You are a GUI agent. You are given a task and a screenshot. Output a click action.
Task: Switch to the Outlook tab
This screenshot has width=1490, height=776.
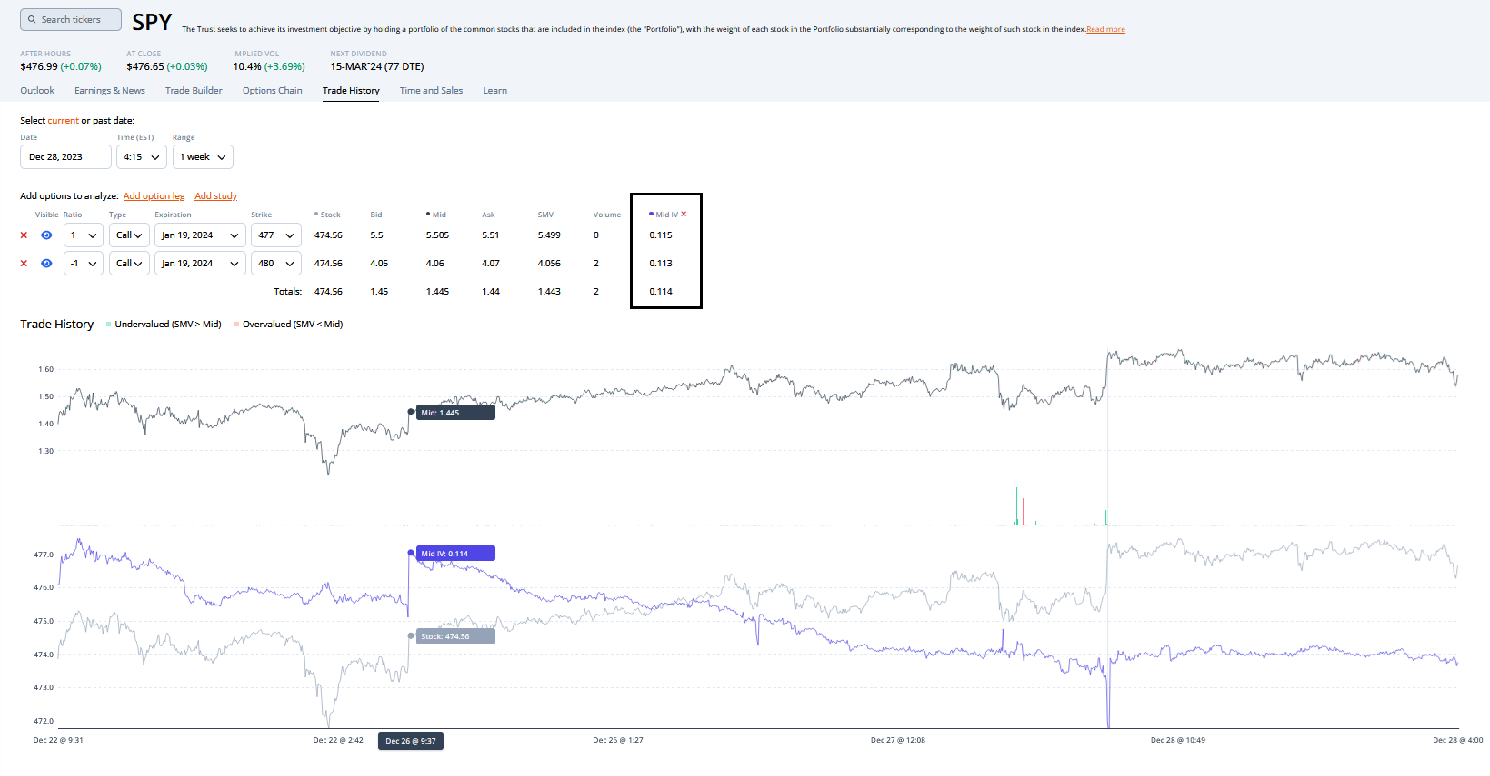tap(37, 90)
